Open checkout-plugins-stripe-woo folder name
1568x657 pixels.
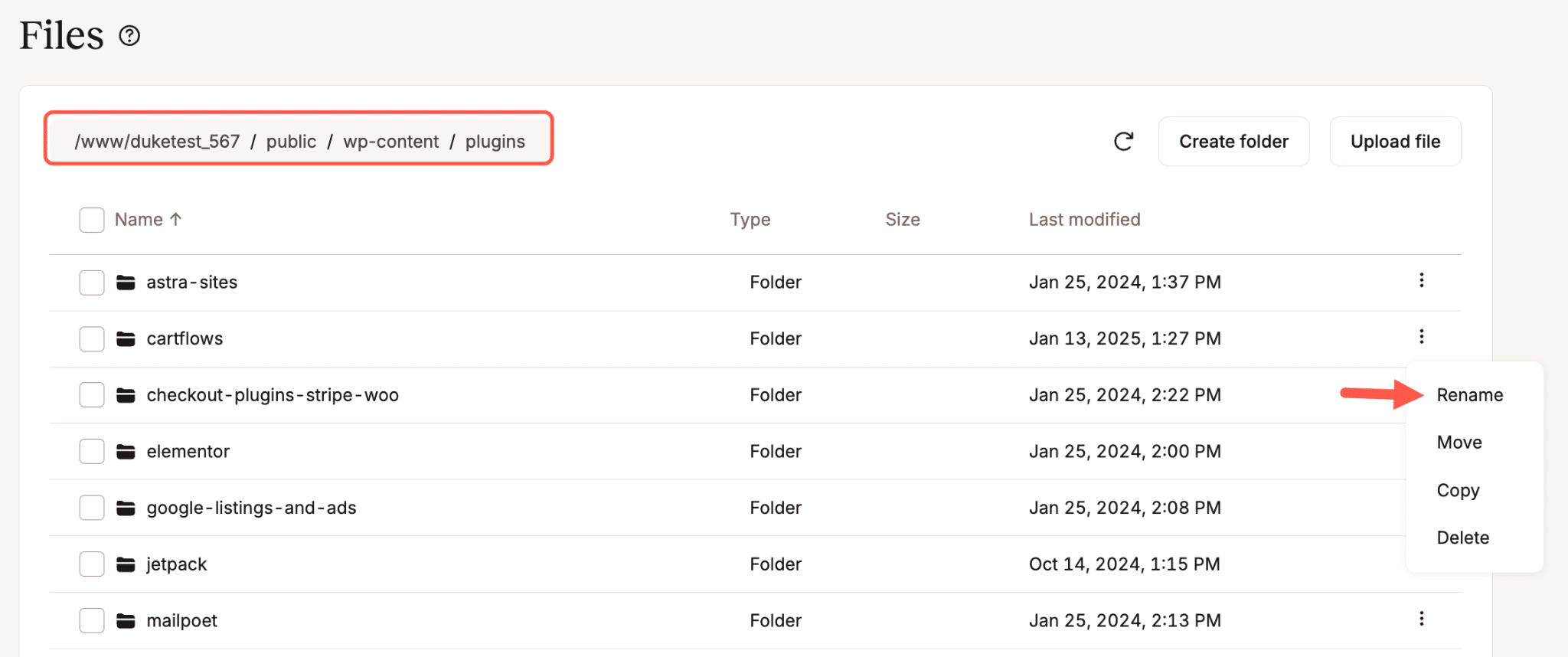(x=273, y=395)
